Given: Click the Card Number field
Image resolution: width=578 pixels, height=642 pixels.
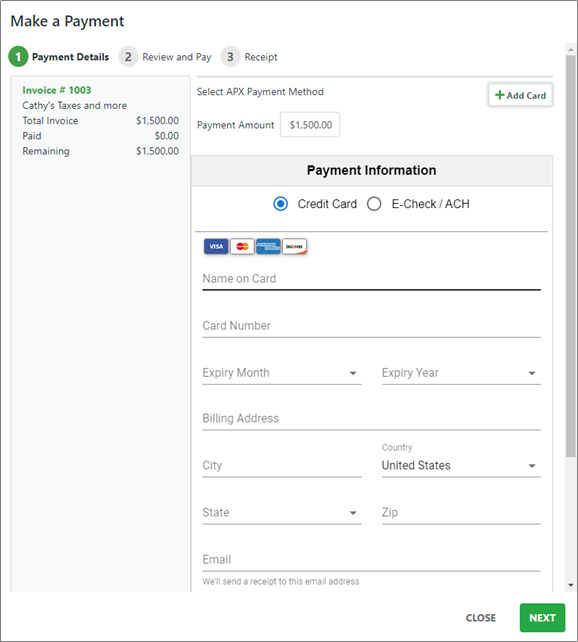Looking at the screenshot, I should pyautogui.click(x=371, y=326).
